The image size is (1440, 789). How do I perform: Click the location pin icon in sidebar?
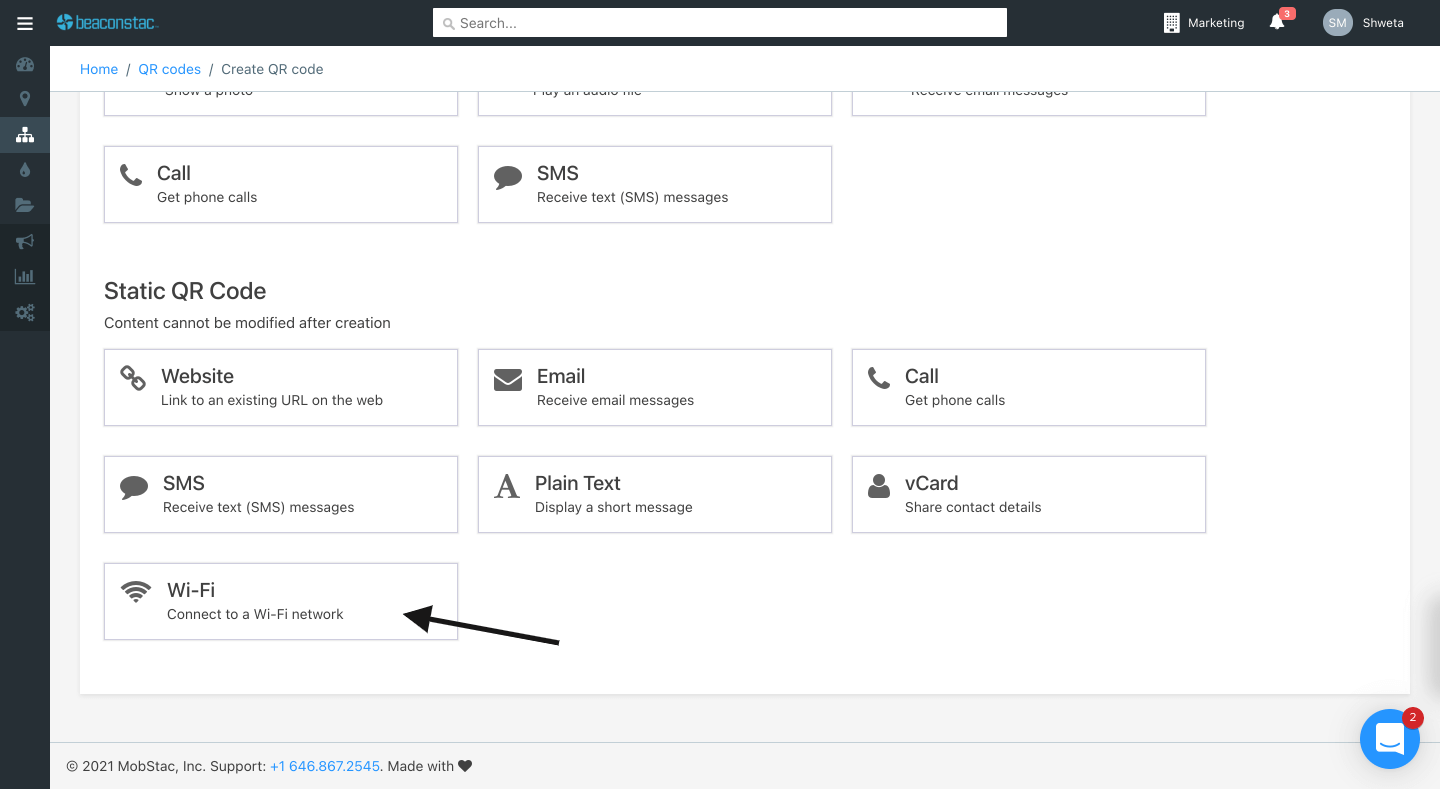coord(25,99)
